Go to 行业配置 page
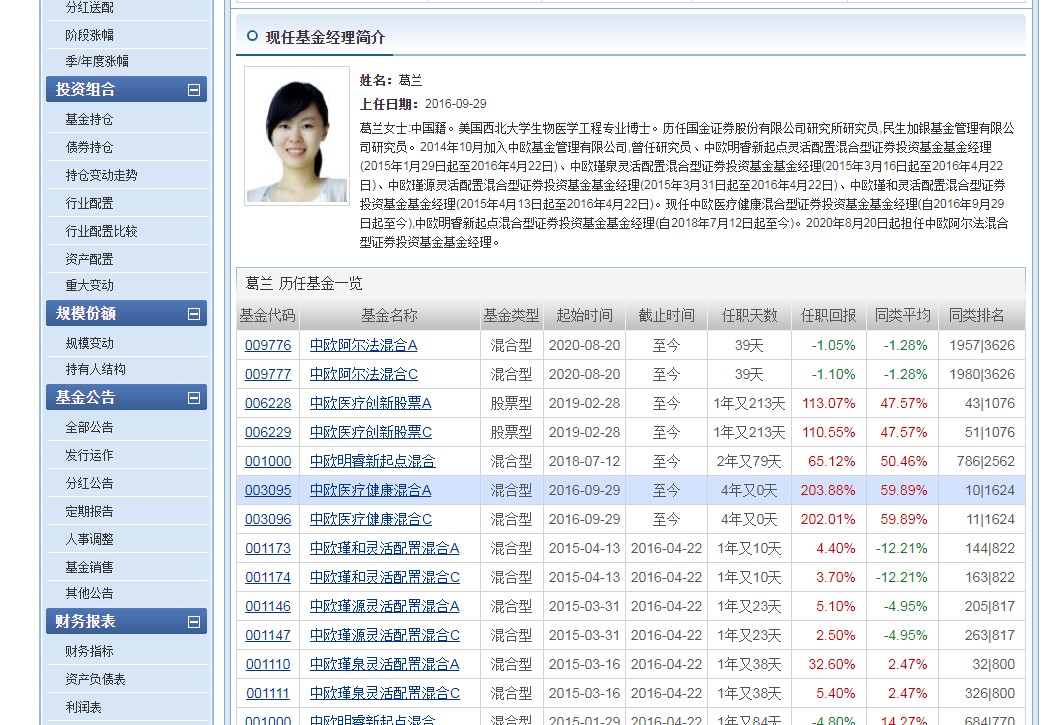The height and width of the screenshot is (725, 1047). tap(89, 204)
